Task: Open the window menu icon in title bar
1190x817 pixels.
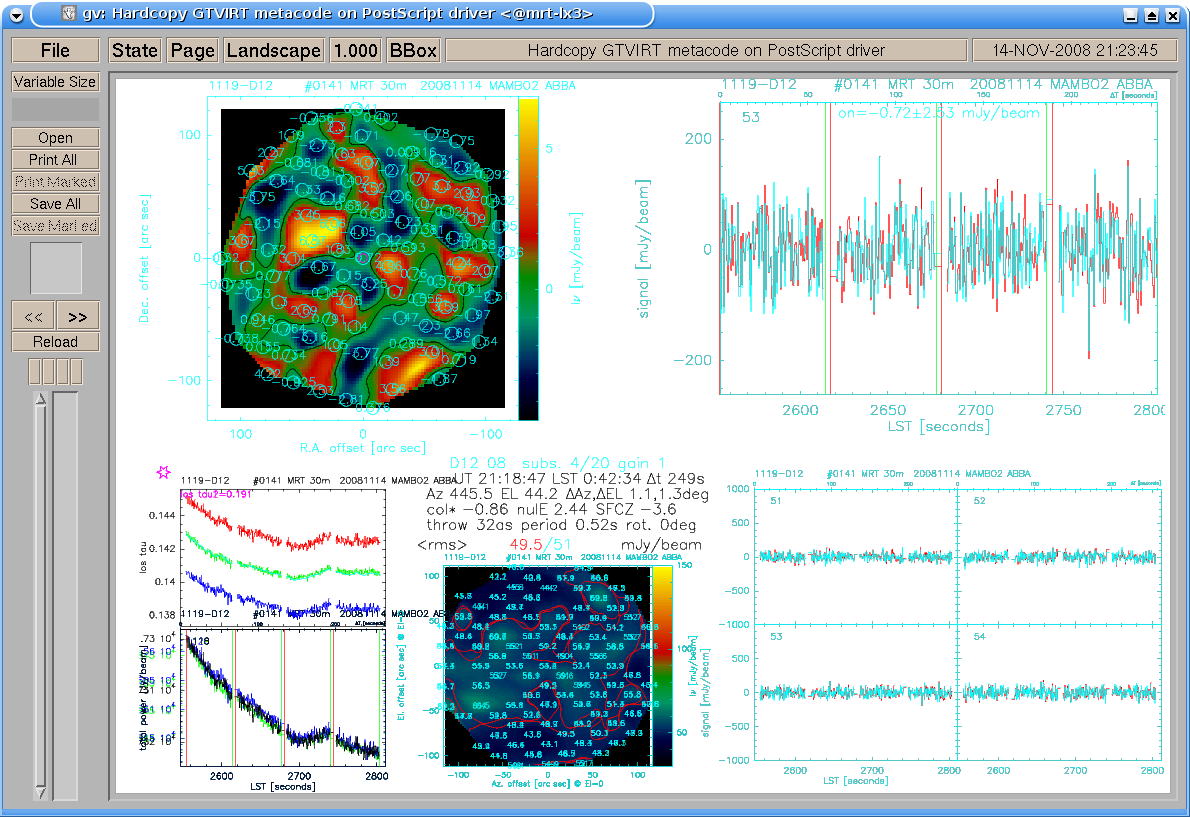Action: tap(16, 14)
